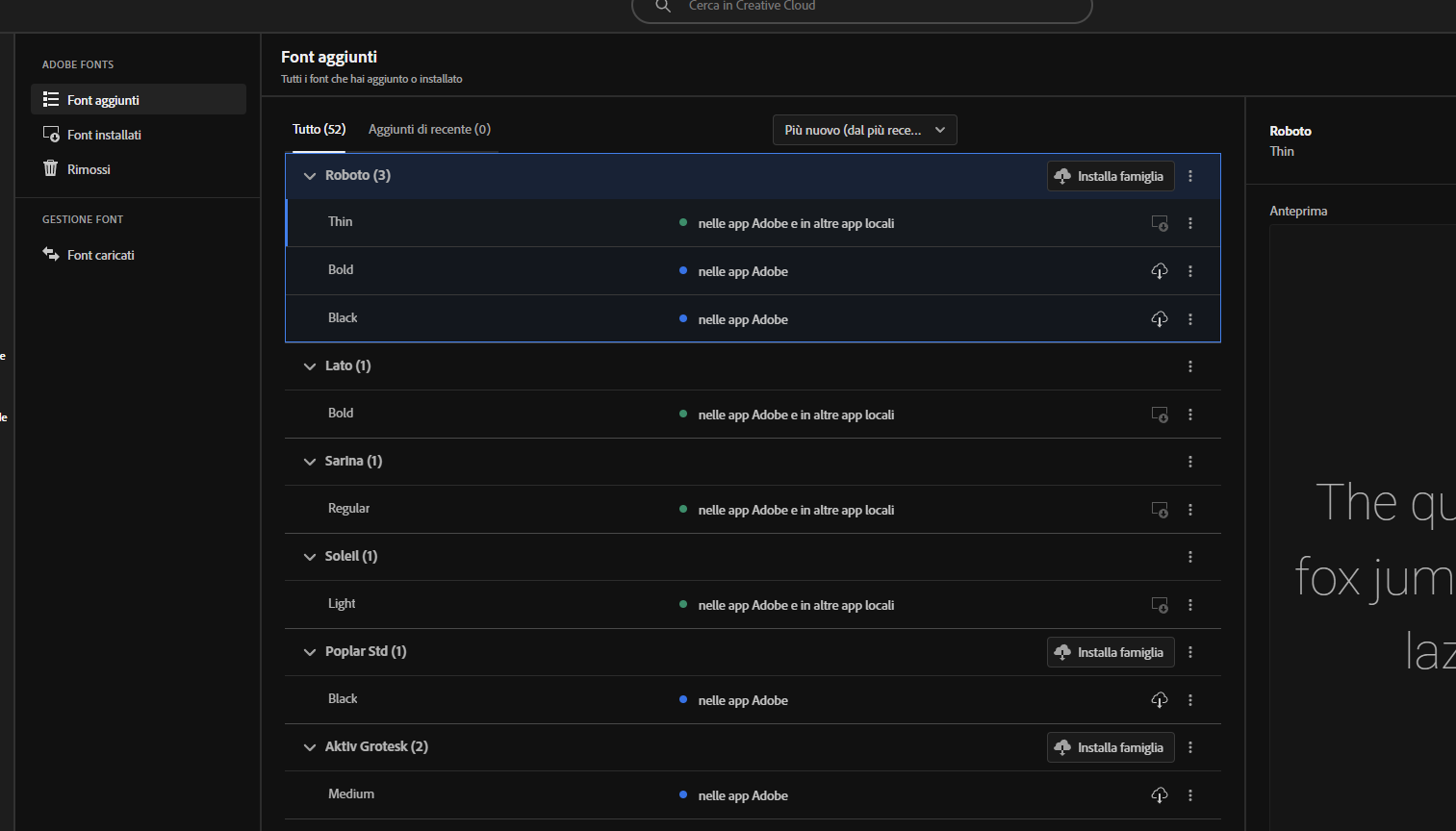The image size is (1456, 831).
Task: Click cloud install icon for Roboto Bold
Action: click(x=1160, y=271)
